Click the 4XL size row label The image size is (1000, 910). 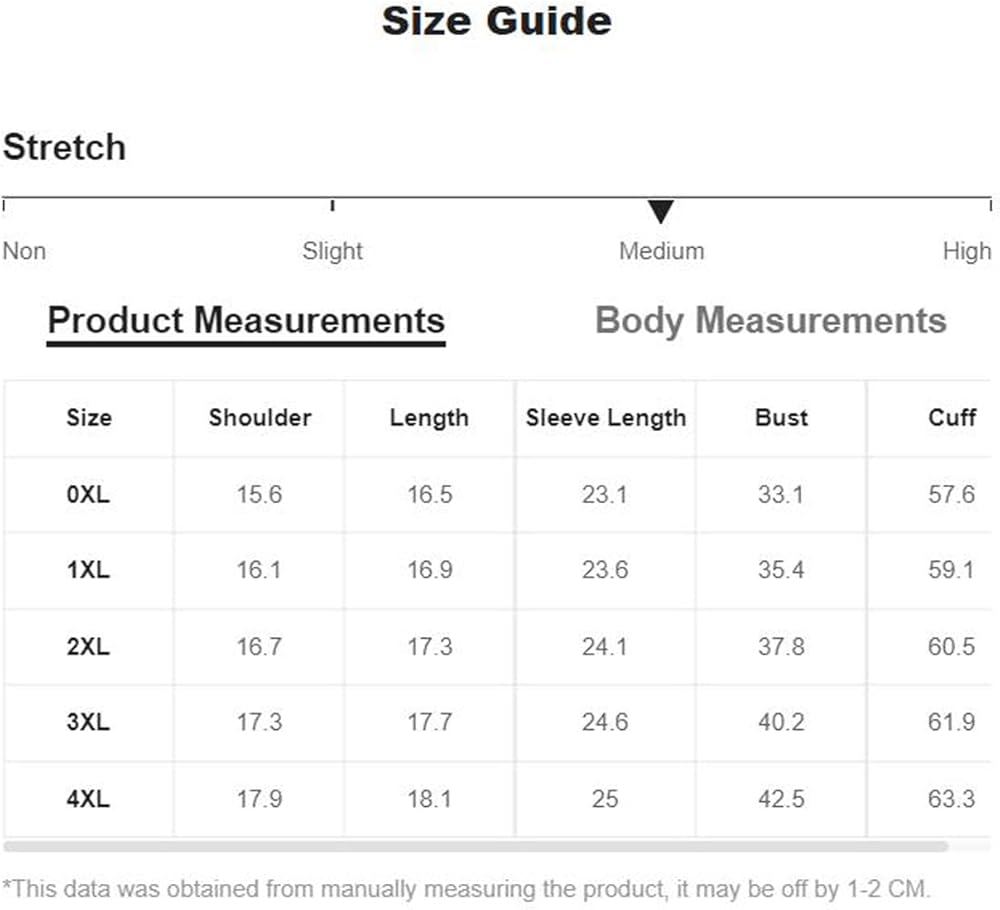88,798
